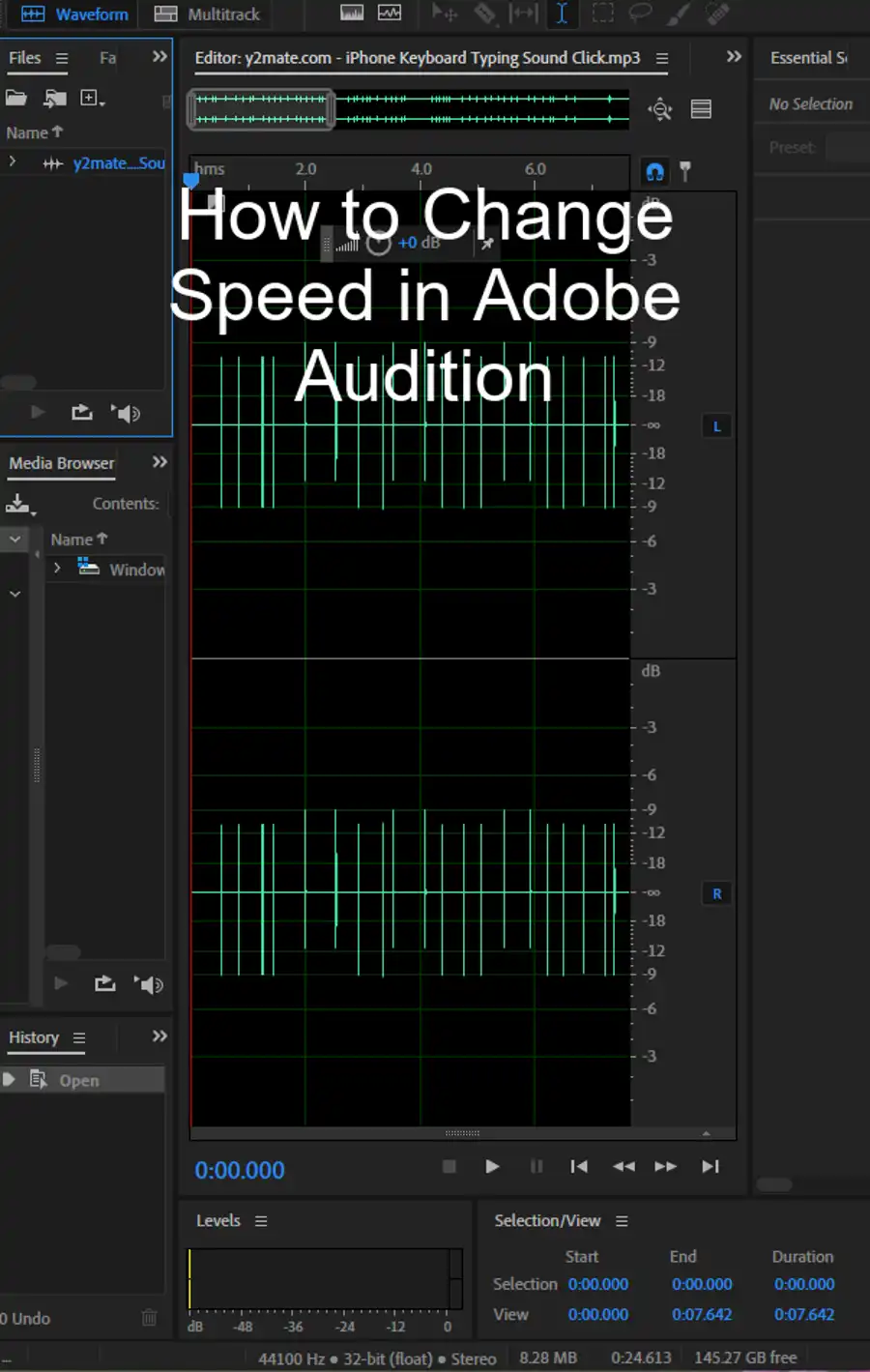Select the Open history state
This screenshot has width=870, height=1372.
pos(82,1080)
